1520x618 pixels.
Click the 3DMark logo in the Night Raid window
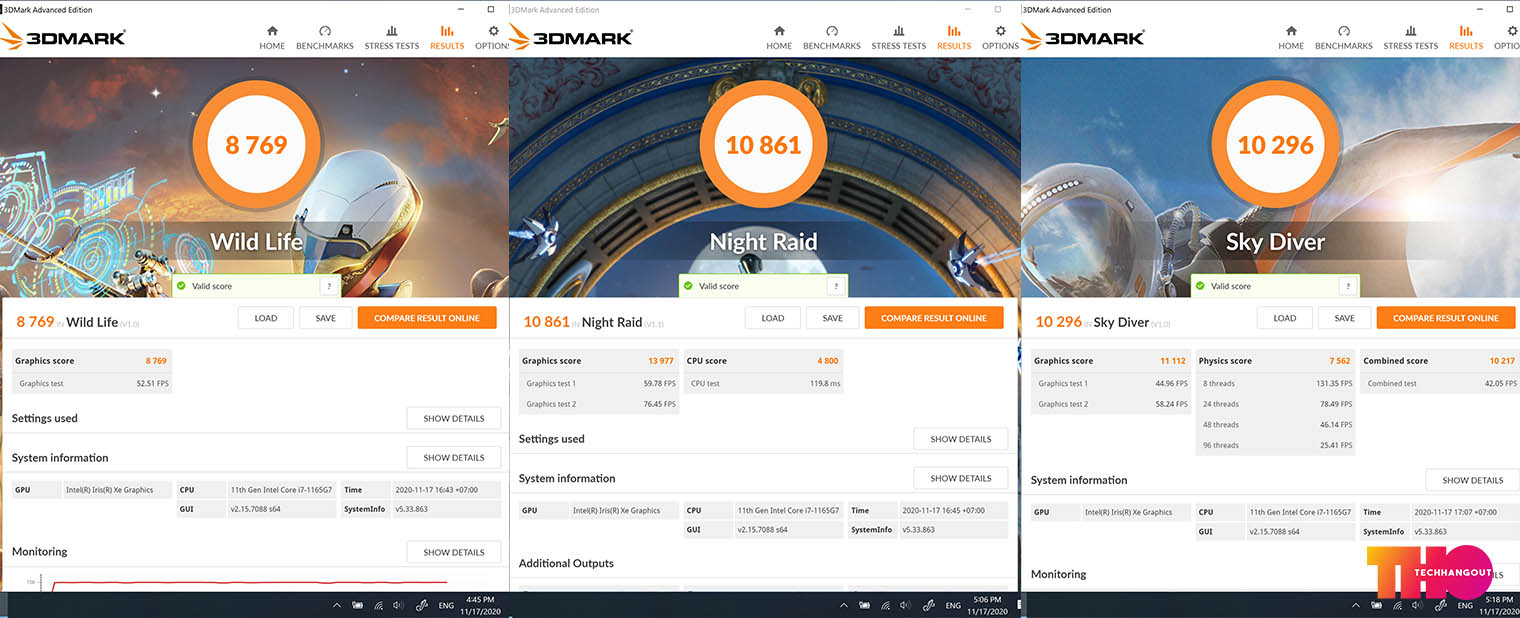(x=570, y=37)
